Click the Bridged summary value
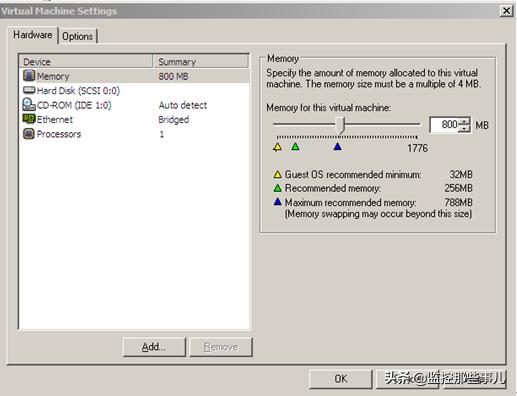 coord(174,119)
